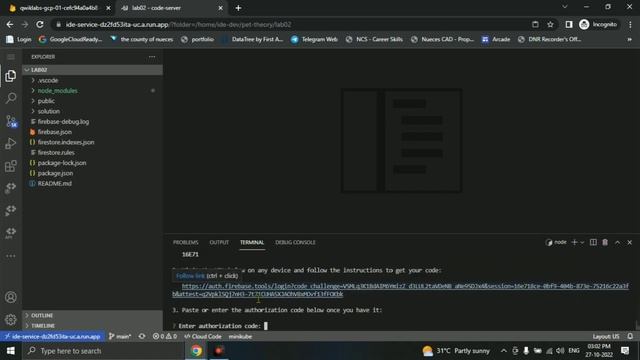The image size is (640, 360).
Task: Click the remote host indicator in status bar
Action: pyautogui.click(x=52, y=336)
